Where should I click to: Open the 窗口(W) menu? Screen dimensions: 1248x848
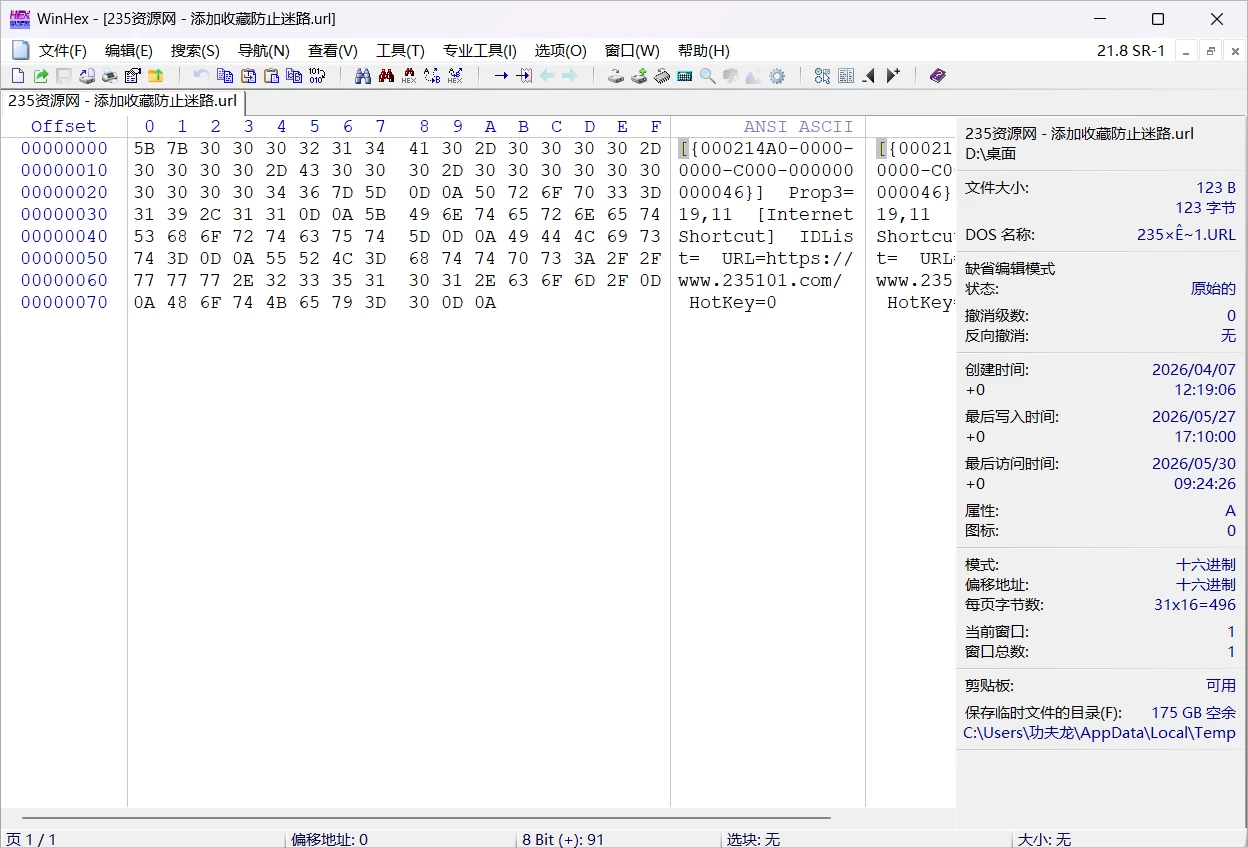click(632, 51)
